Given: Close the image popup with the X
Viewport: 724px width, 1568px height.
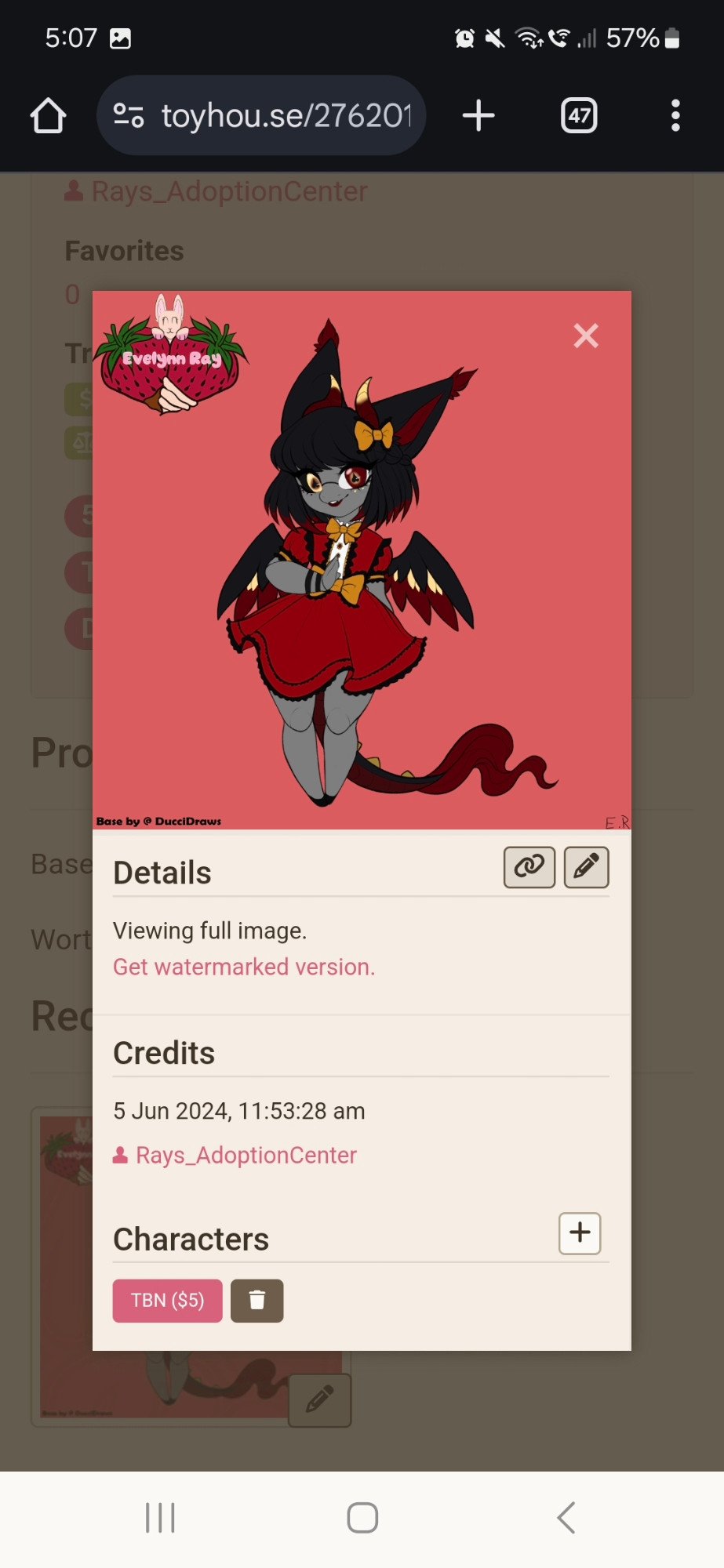Looking at the screenshot, I should point(586,336).
